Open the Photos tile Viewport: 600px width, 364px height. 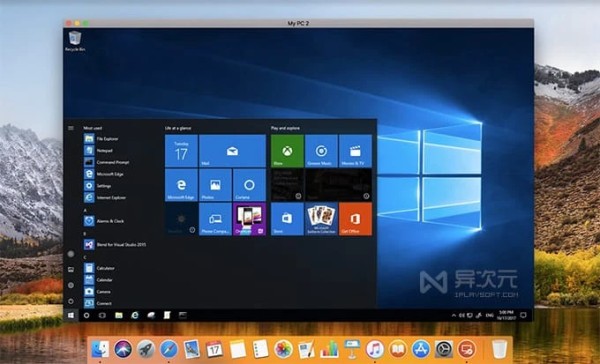point(215,185)
